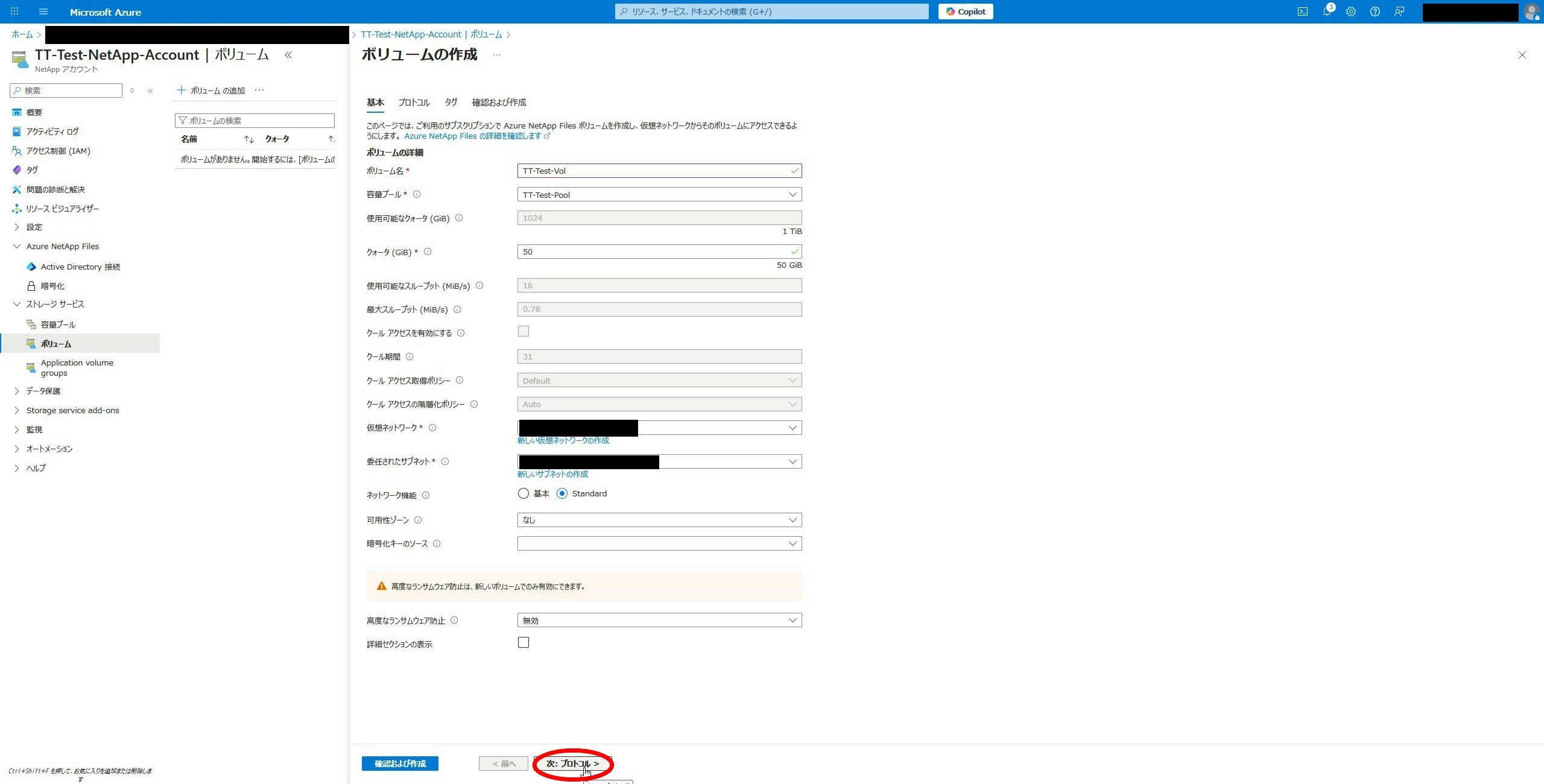The image size is (1544, 784).
Task: Open portal settings gear icon
Action: click(x=1351, y=11)
